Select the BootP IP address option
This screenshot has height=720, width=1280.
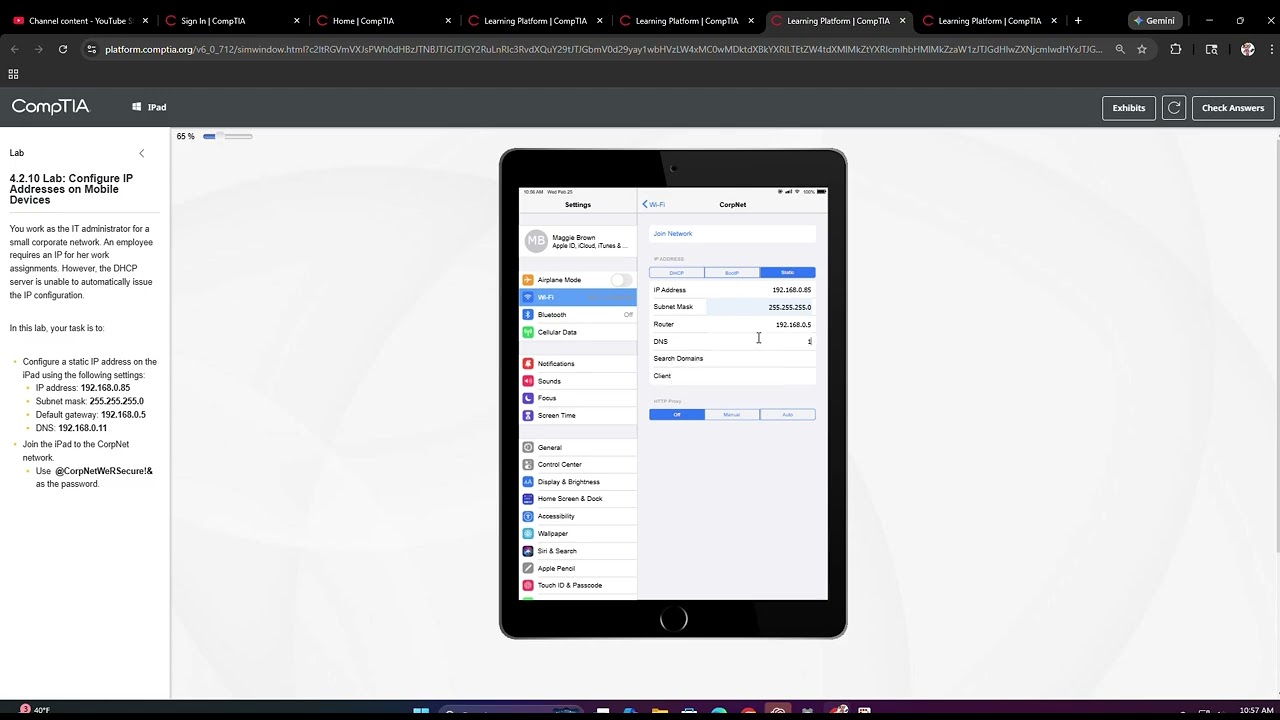tap(732, 272)
